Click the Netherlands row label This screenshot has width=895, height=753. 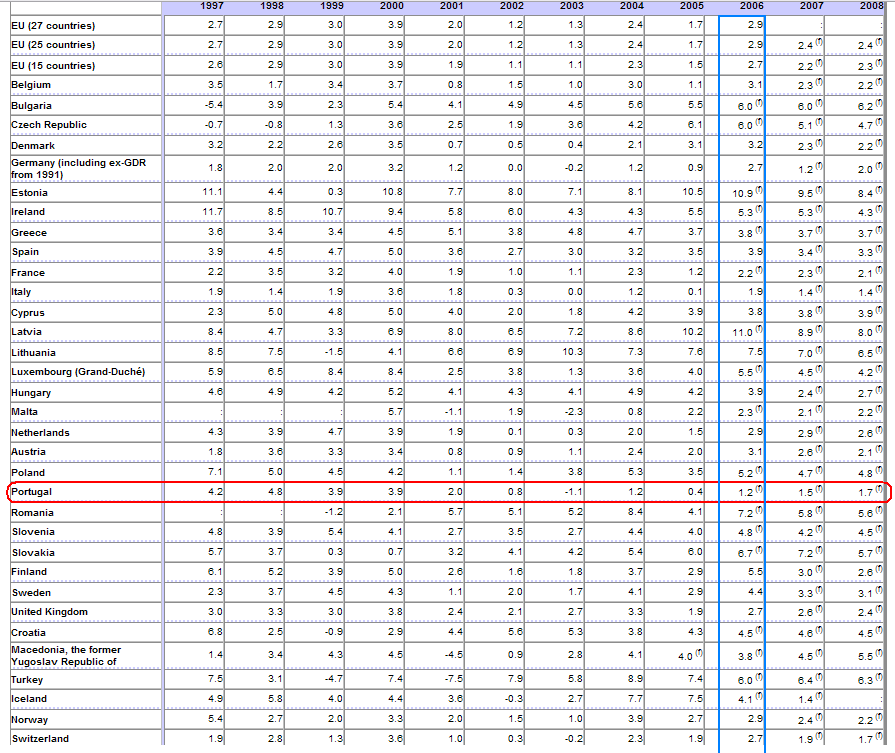pos(40,433)
